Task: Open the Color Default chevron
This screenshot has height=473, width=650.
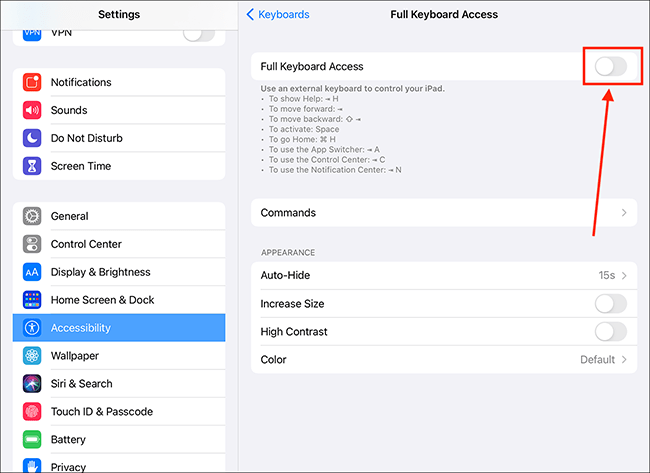Action: coord(624,359)
